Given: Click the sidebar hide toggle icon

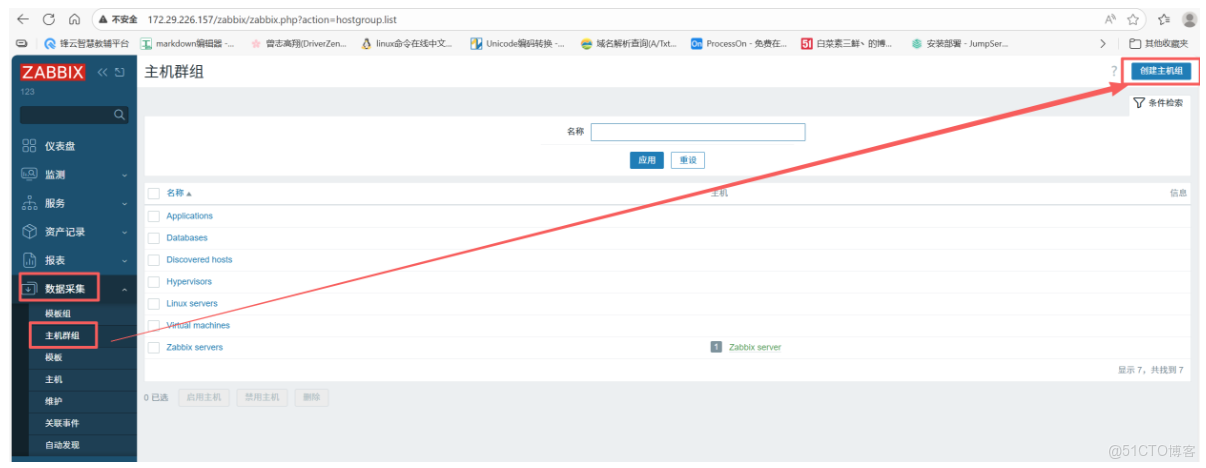Looking at the screenshot, I should [120, 72].
